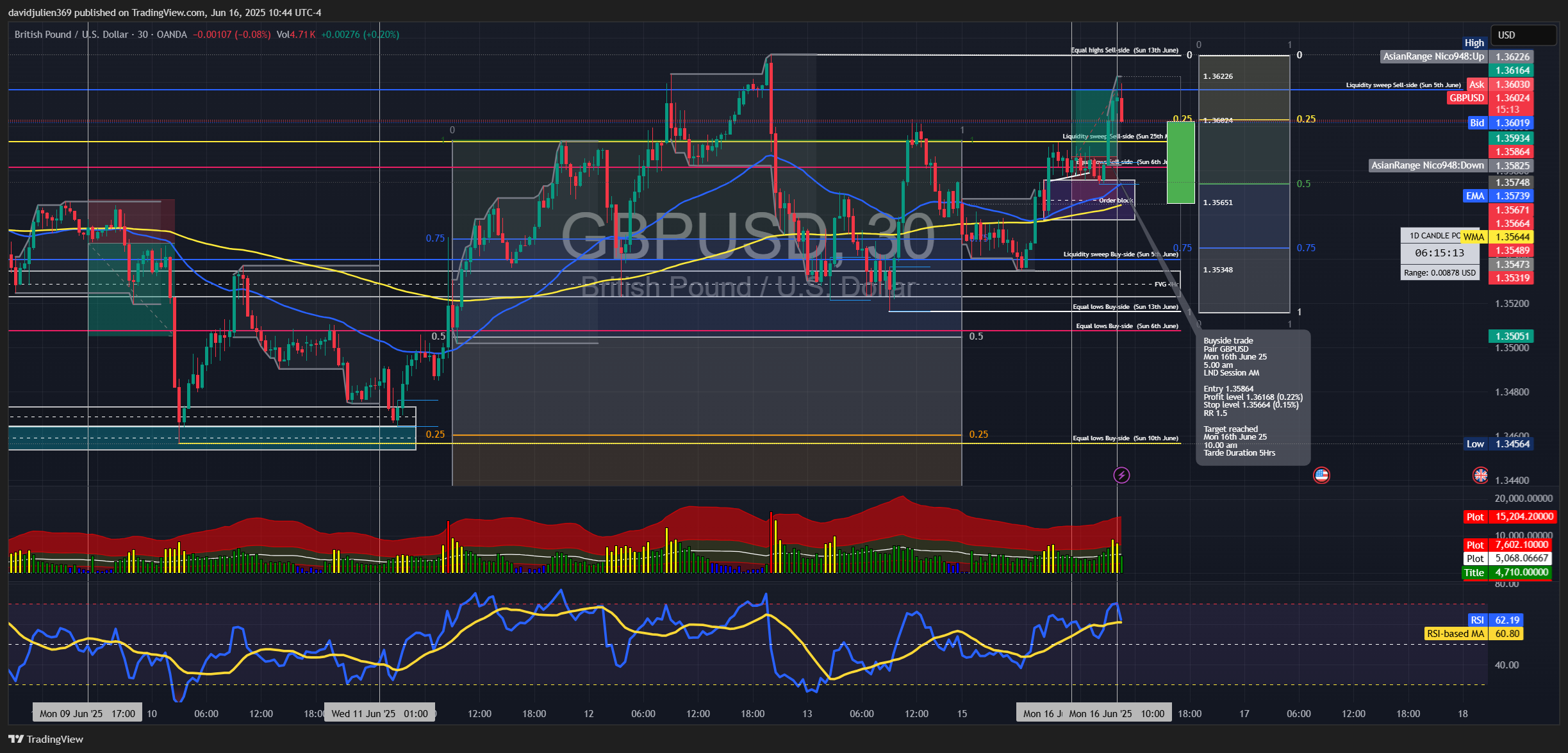The width and height of the screenshot is (1568, 753).
Task: Click the Liquidity sweep Buy-side label
Action: 1121,254
